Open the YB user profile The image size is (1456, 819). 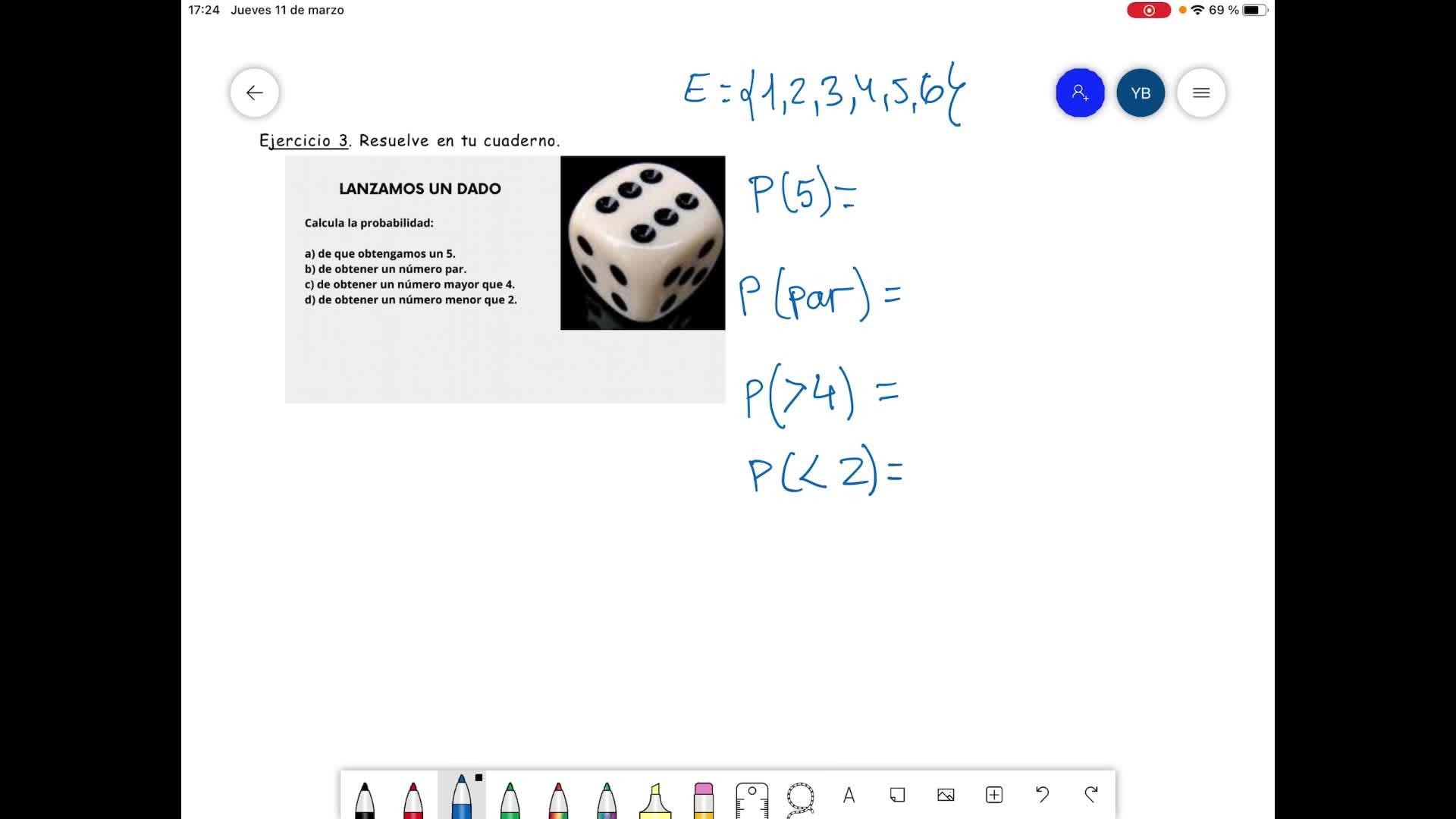1141,93
